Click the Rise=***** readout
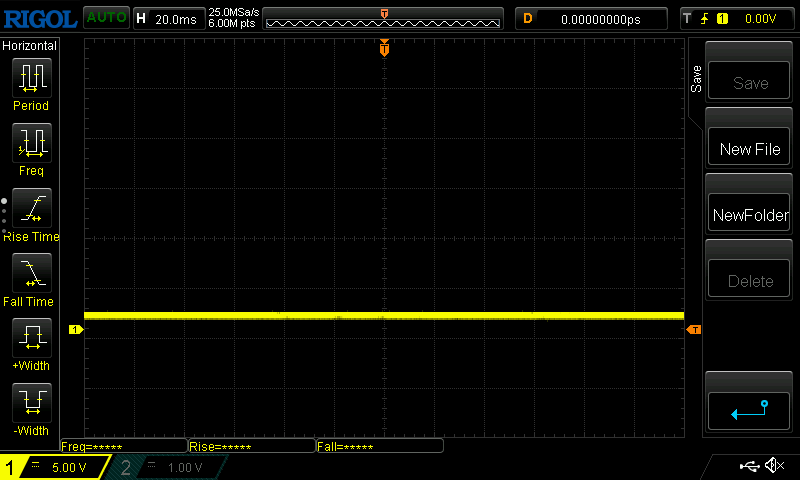Screen dimensions: 800x480 [252, 446]
